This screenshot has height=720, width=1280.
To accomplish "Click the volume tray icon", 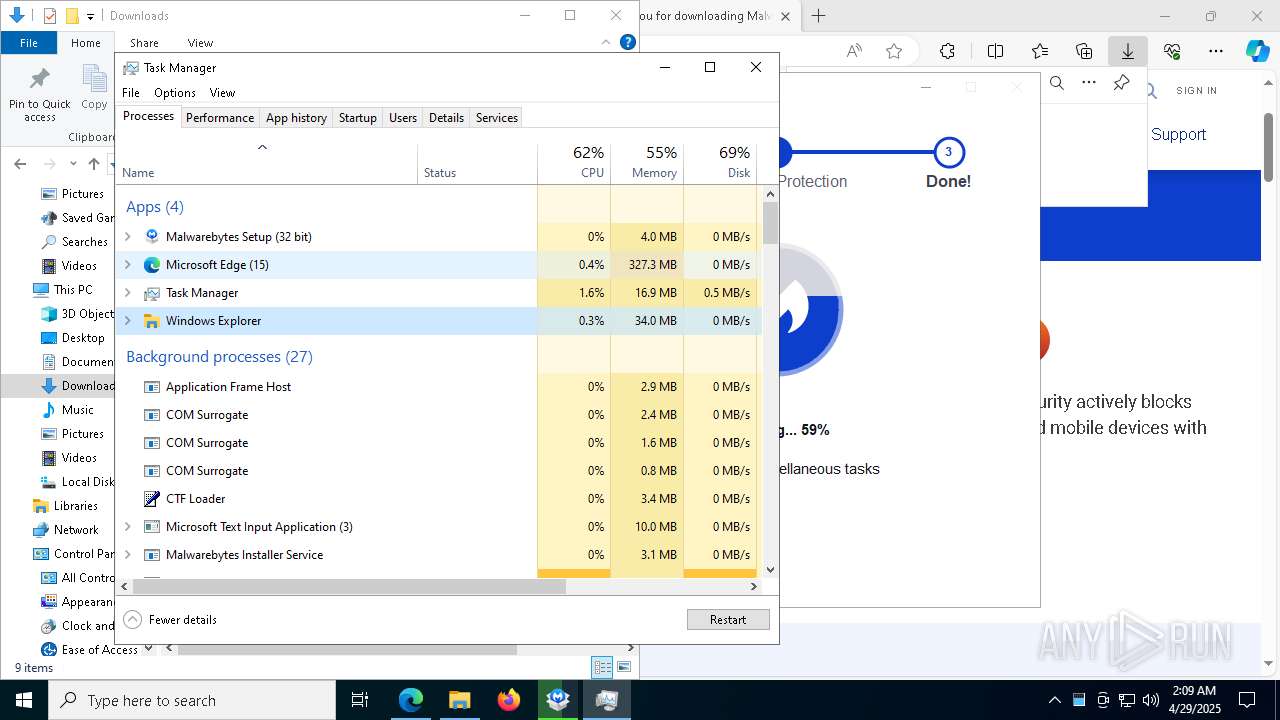I will tap(1151, 700).
